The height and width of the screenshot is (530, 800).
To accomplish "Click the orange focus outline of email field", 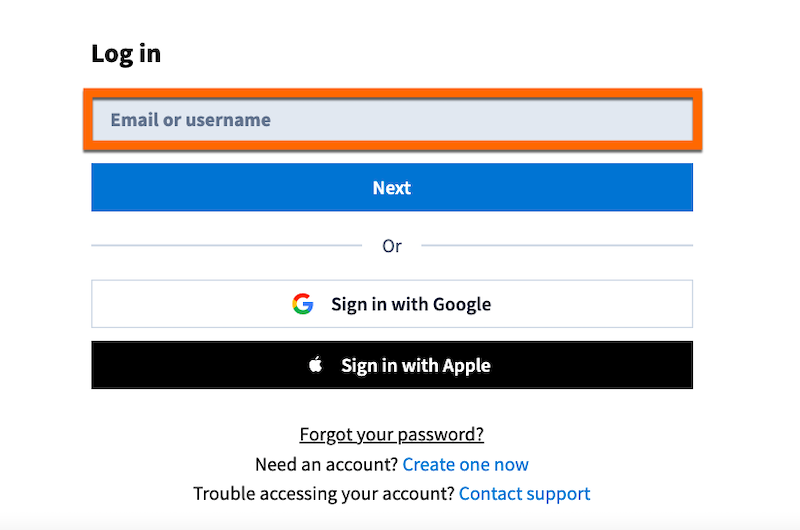I will 392,92.
